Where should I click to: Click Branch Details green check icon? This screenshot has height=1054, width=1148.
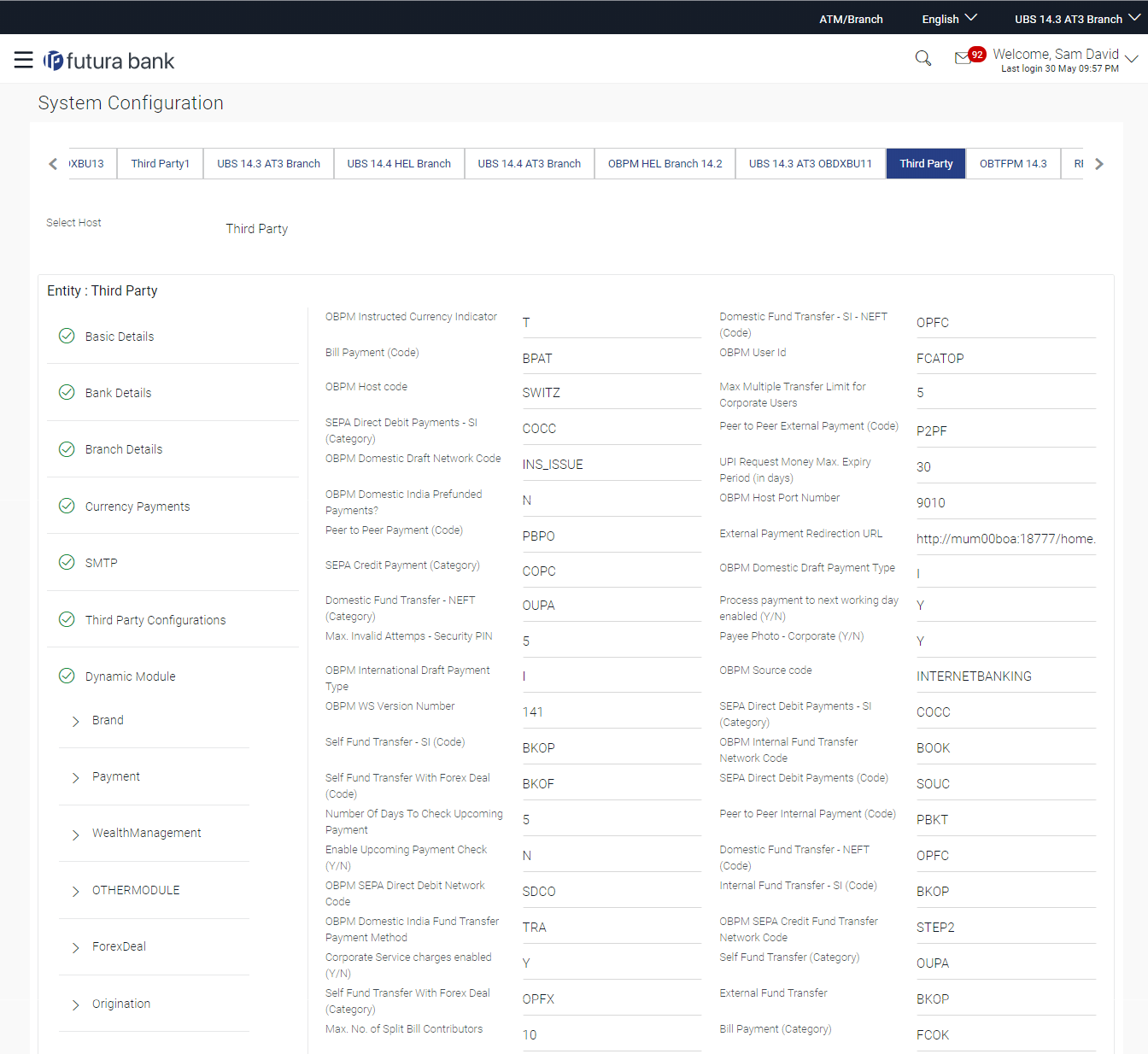point(67,448)
